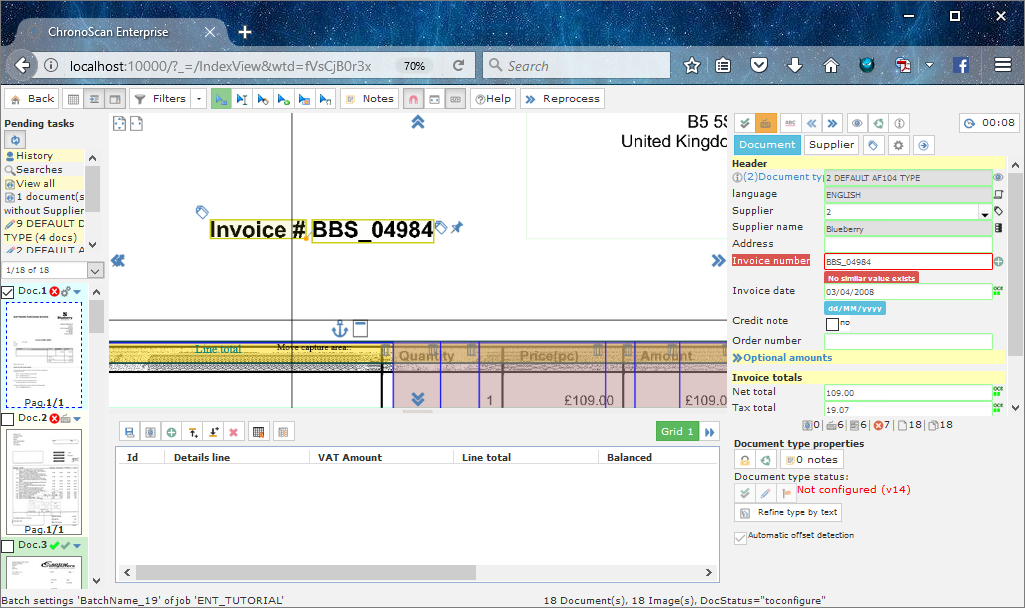This screenshot has width=1025, height=608.
Task: Switch to the Document tab
Action: click(x=767, y=145)
